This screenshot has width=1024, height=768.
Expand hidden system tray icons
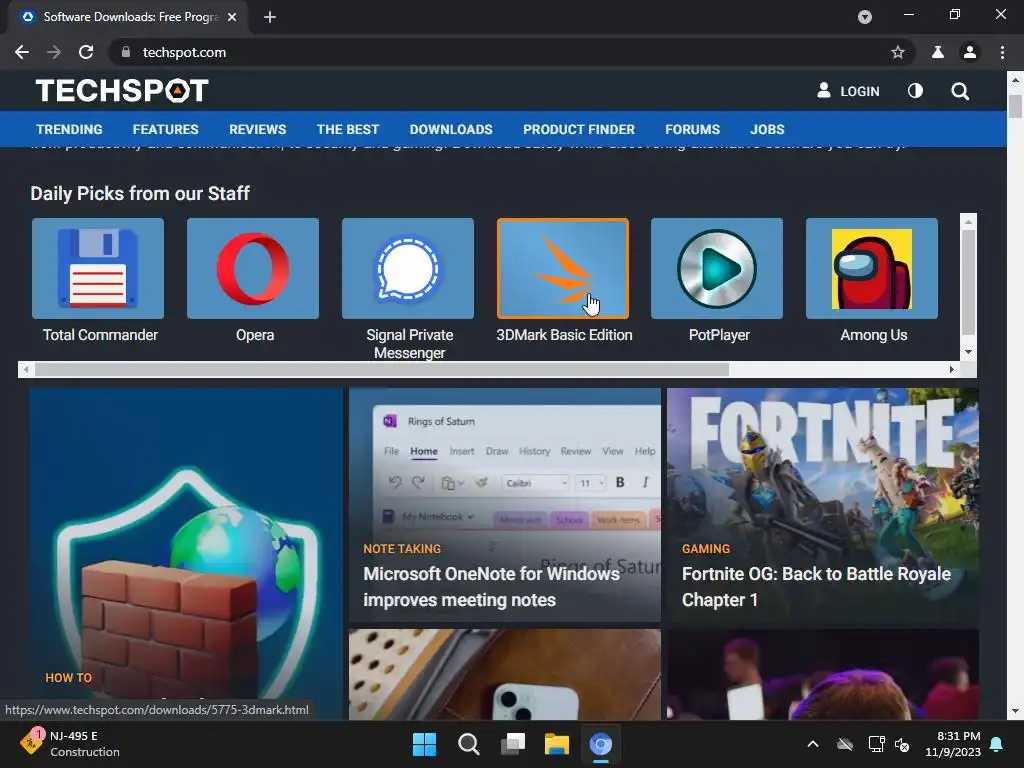tap(812, 744)
